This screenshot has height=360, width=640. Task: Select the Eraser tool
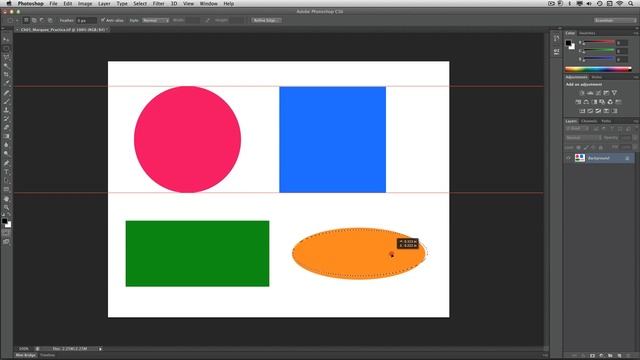click(6, 128)
